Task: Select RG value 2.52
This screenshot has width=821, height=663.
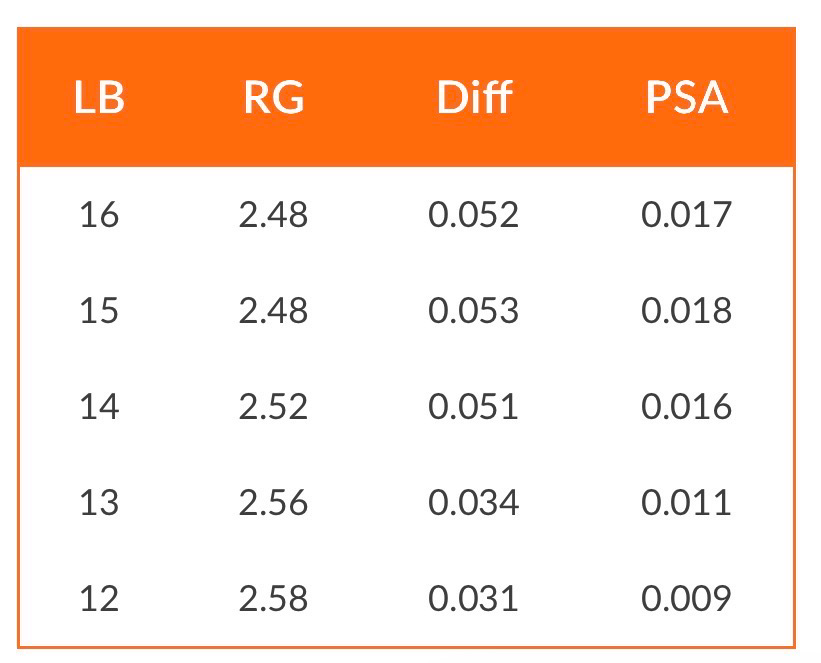Action: [273, 407]
